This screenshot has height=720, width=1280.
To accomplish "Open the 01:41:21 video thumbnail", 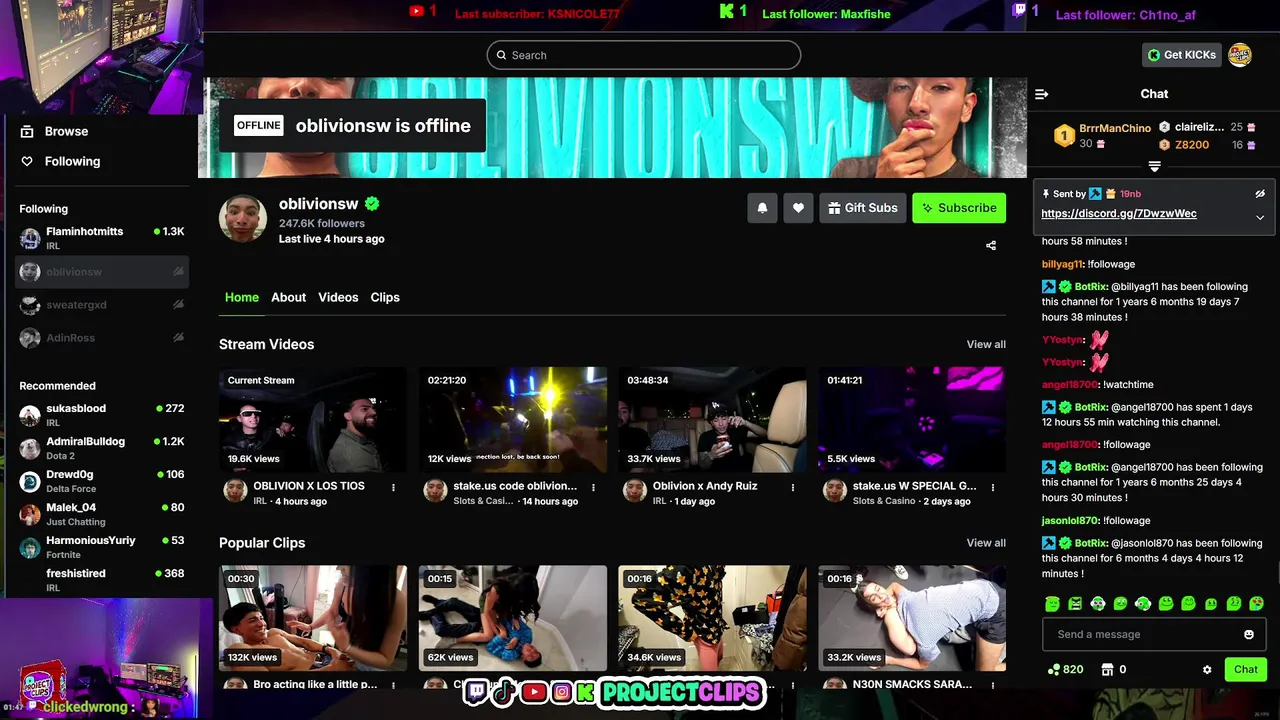I will point(912,419).
